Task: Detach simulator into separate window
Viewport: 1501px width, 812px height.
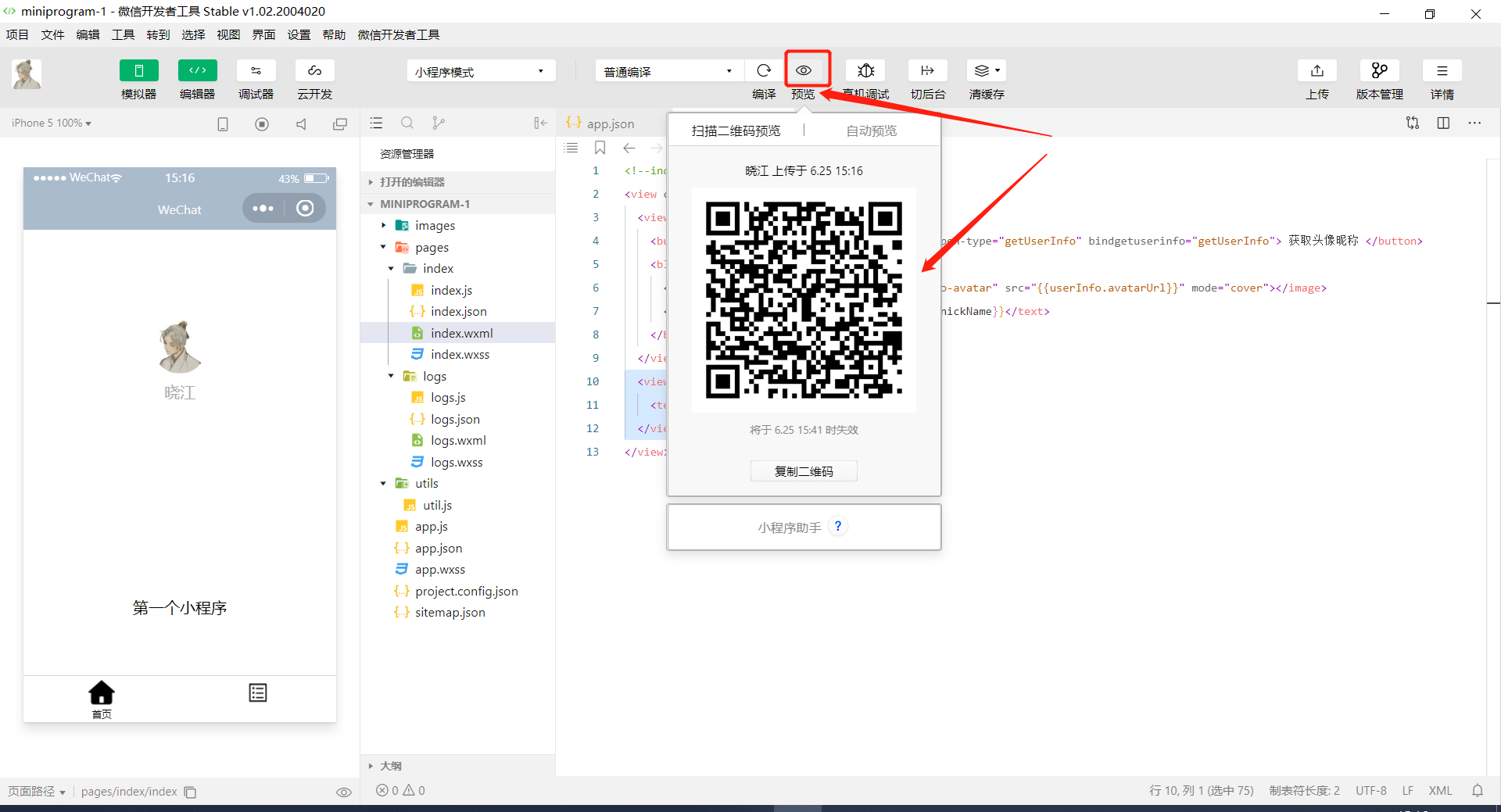Action: pos(340,124)
